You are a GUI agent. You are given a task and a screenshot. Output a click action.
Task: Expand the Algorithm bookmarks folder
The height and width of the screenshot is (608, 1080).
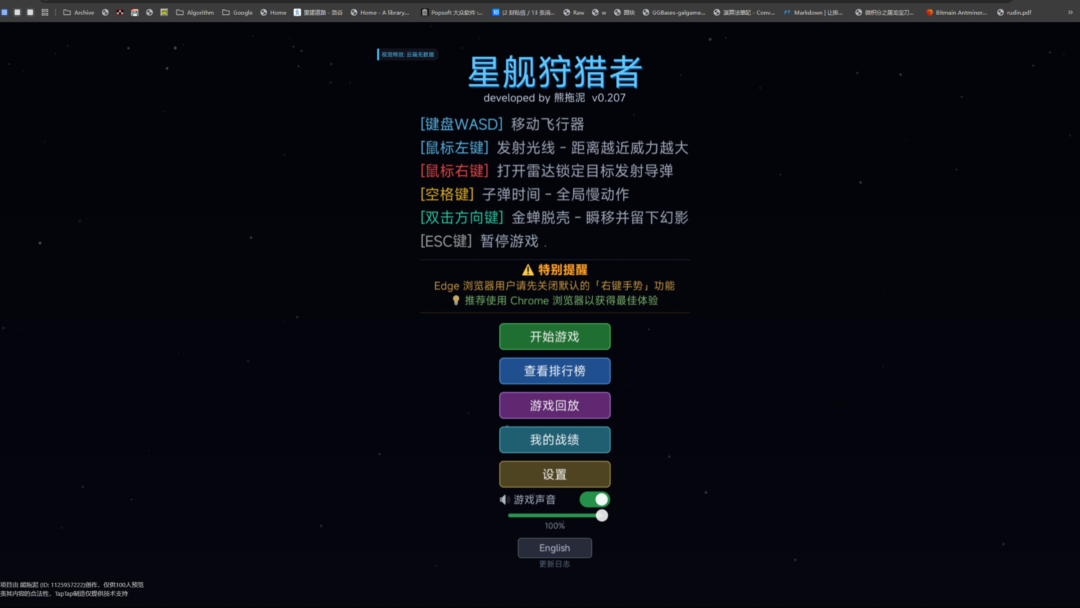point(195,12)
